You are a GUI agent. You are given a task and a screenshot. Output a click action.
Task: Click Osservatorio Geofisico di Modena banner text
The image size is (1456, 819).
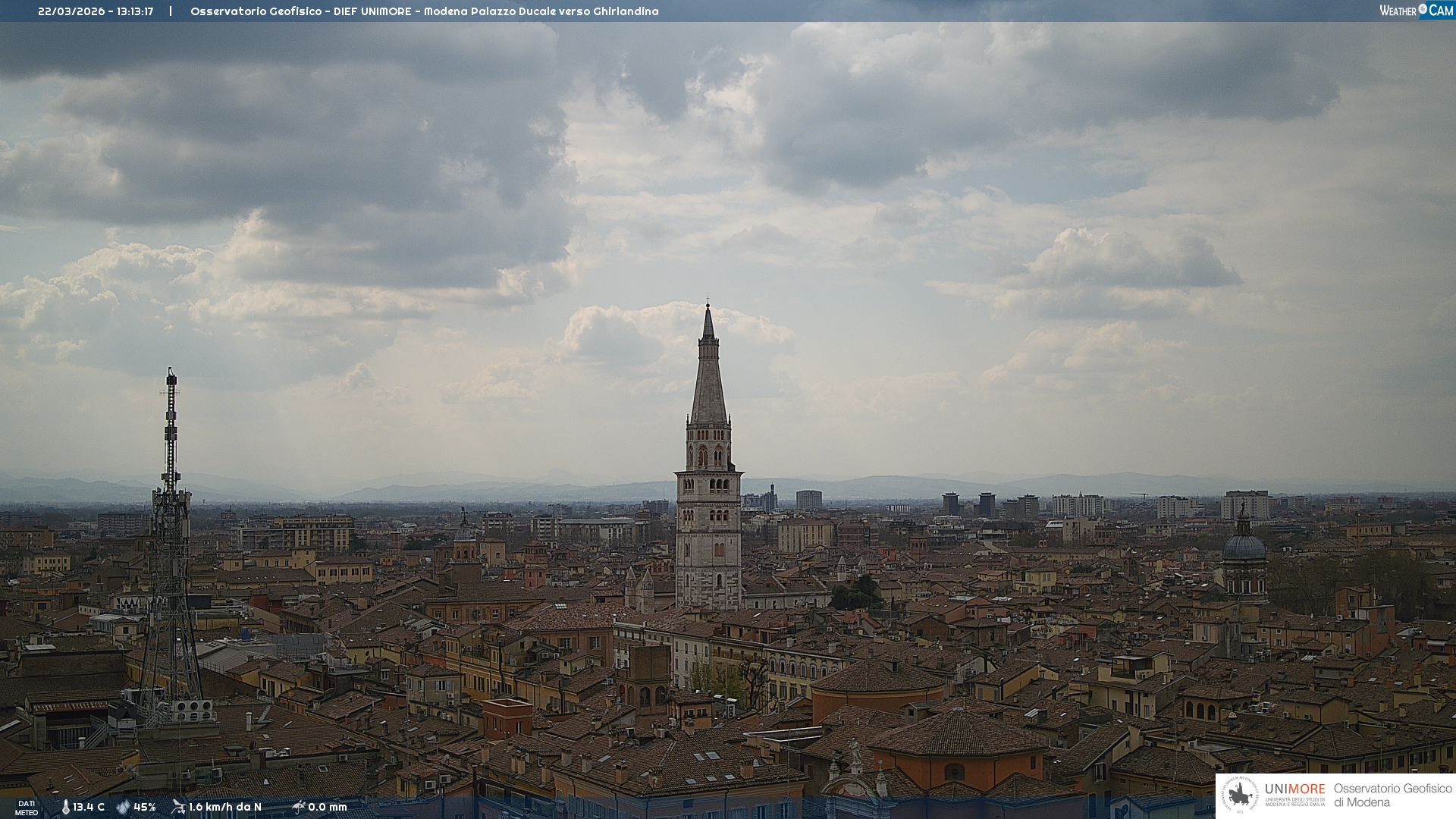pyautogui.click(x=1392, y=795)
